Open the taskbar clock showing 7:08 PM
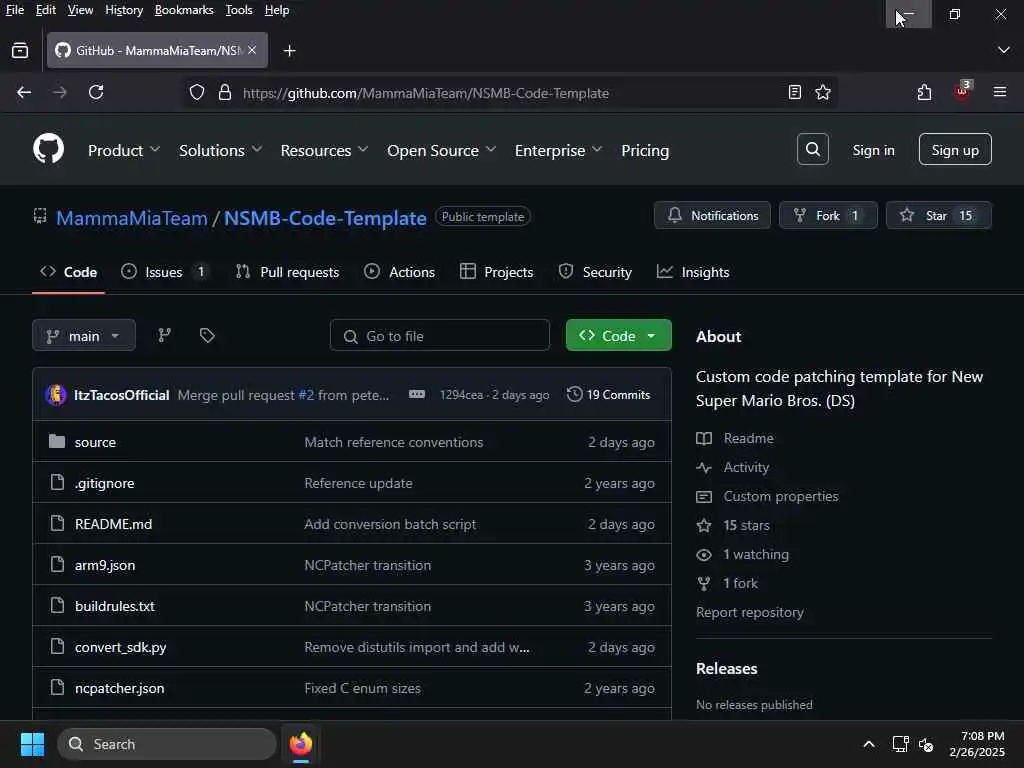 coord(977,744)
